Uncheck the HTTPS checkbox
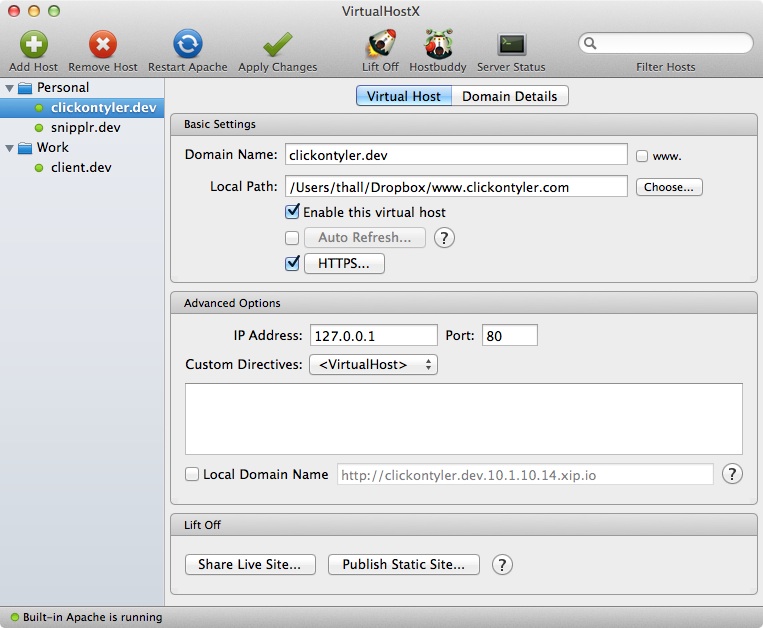The width and height of the screenshot is (763, 628). [x=292, y=263]
